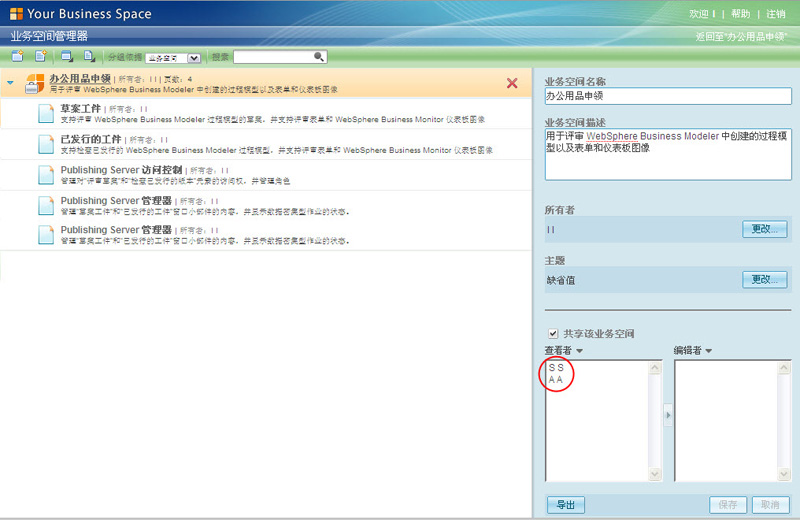Select viewer A A in 查看者 list

point(556,380)
